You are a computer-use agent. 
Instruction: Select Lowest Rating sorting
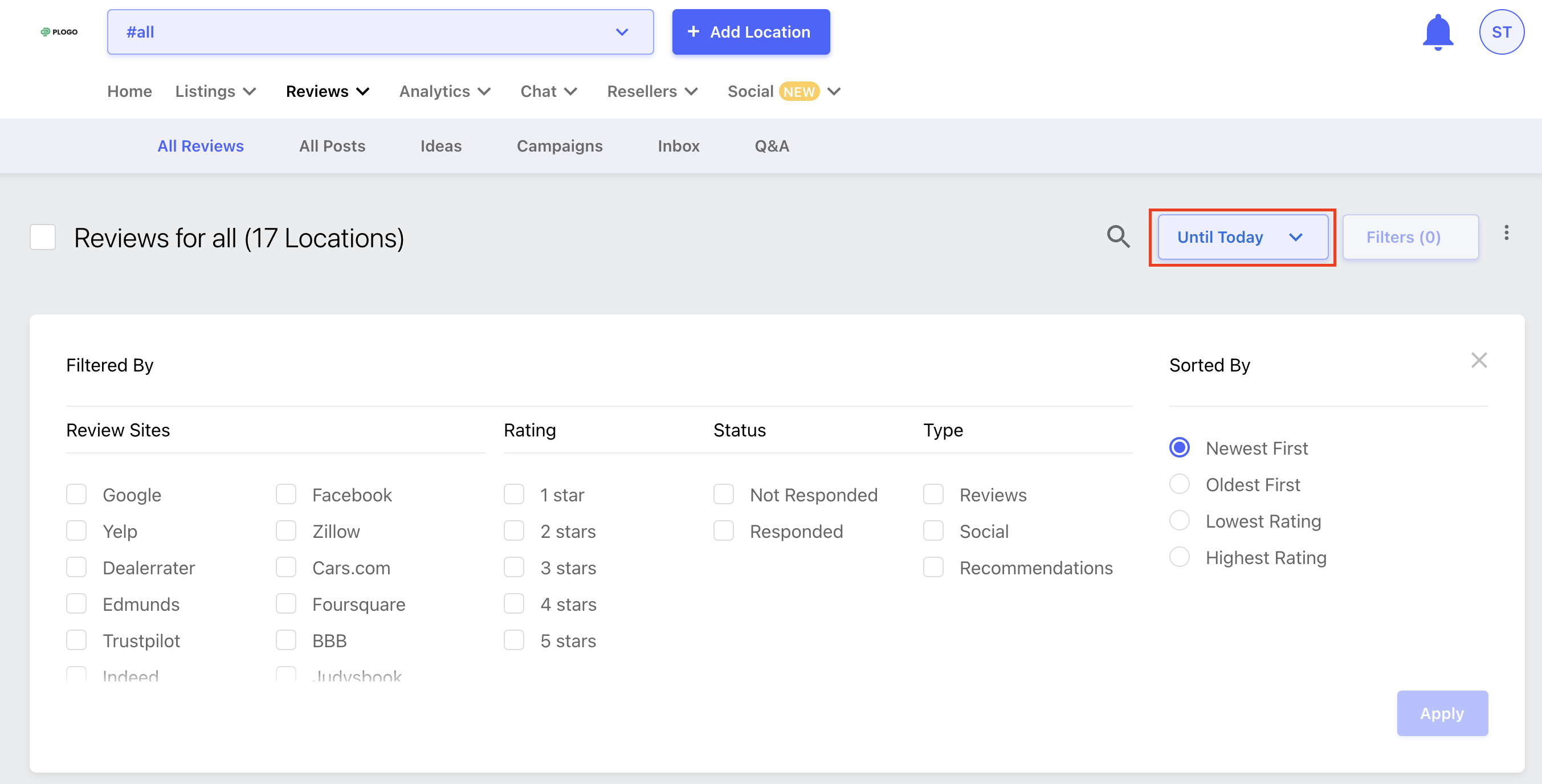pyautogui.click(x=1180, y=521)
